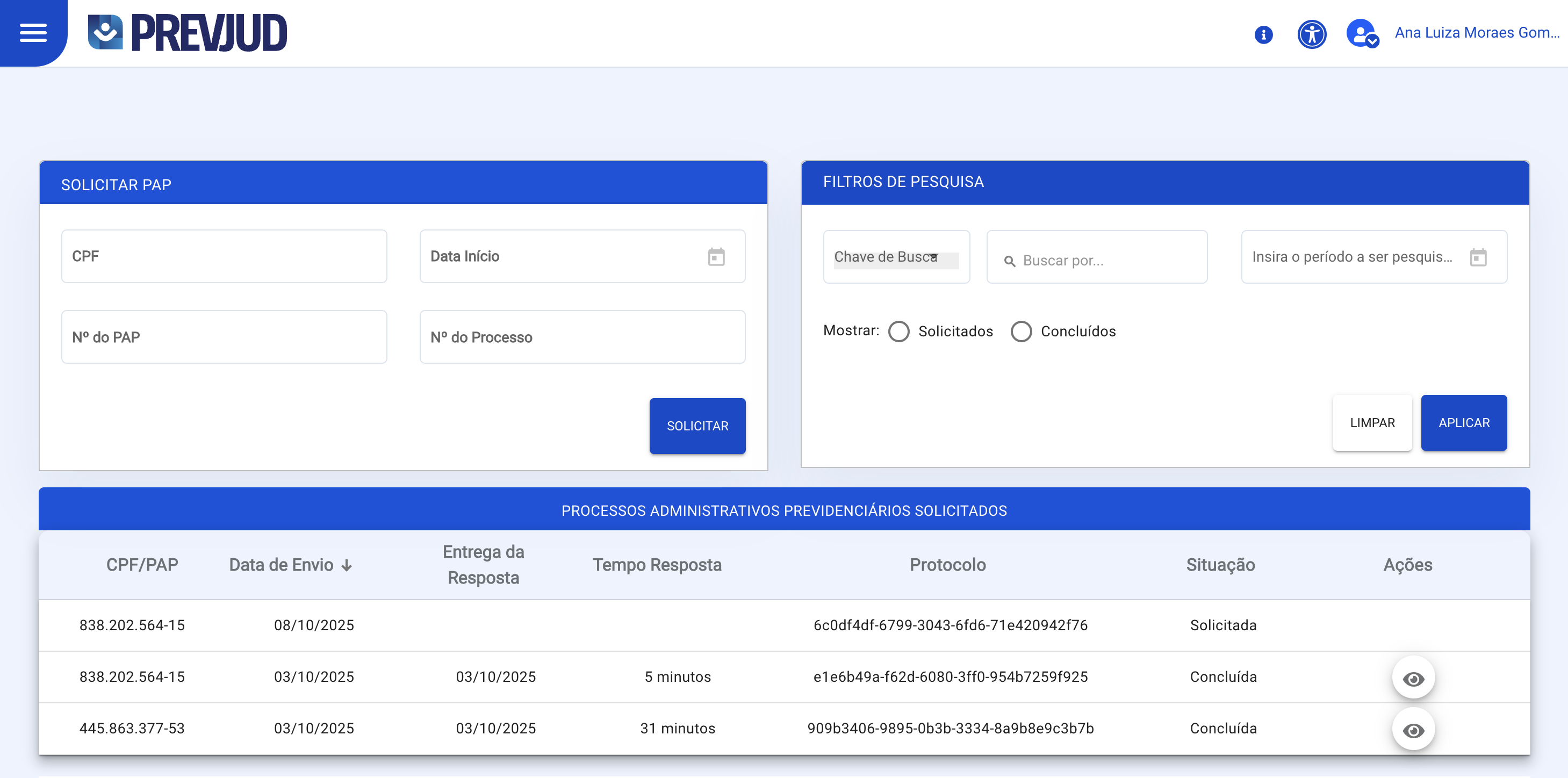Click inside the CPF input field
This screenshot has height=778, width=1568.
[224, 256]
